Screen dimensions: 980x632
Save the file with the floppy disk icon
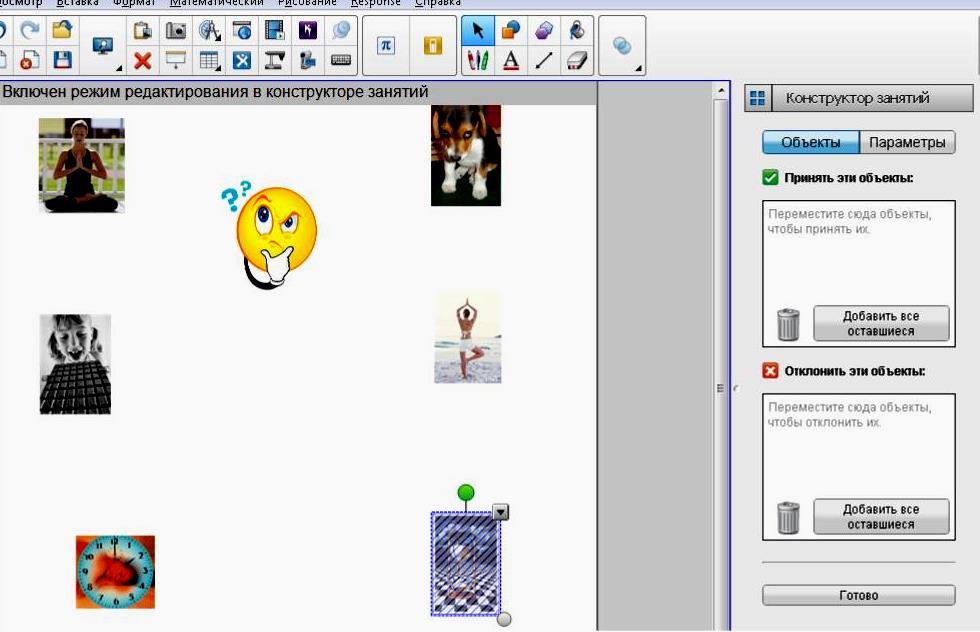[x=62, y=61]
